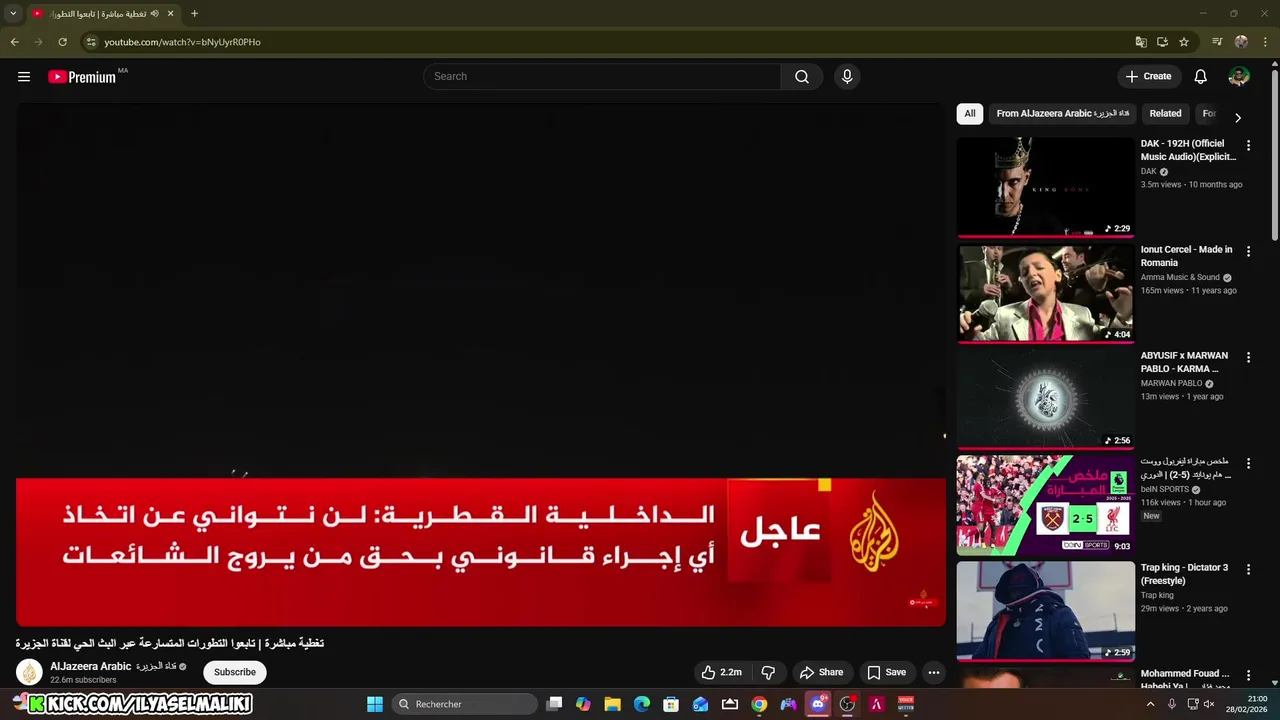This screenshot has width=1280, height=720.
Task: View site information icon in address bar
Action: coord(91,42)
